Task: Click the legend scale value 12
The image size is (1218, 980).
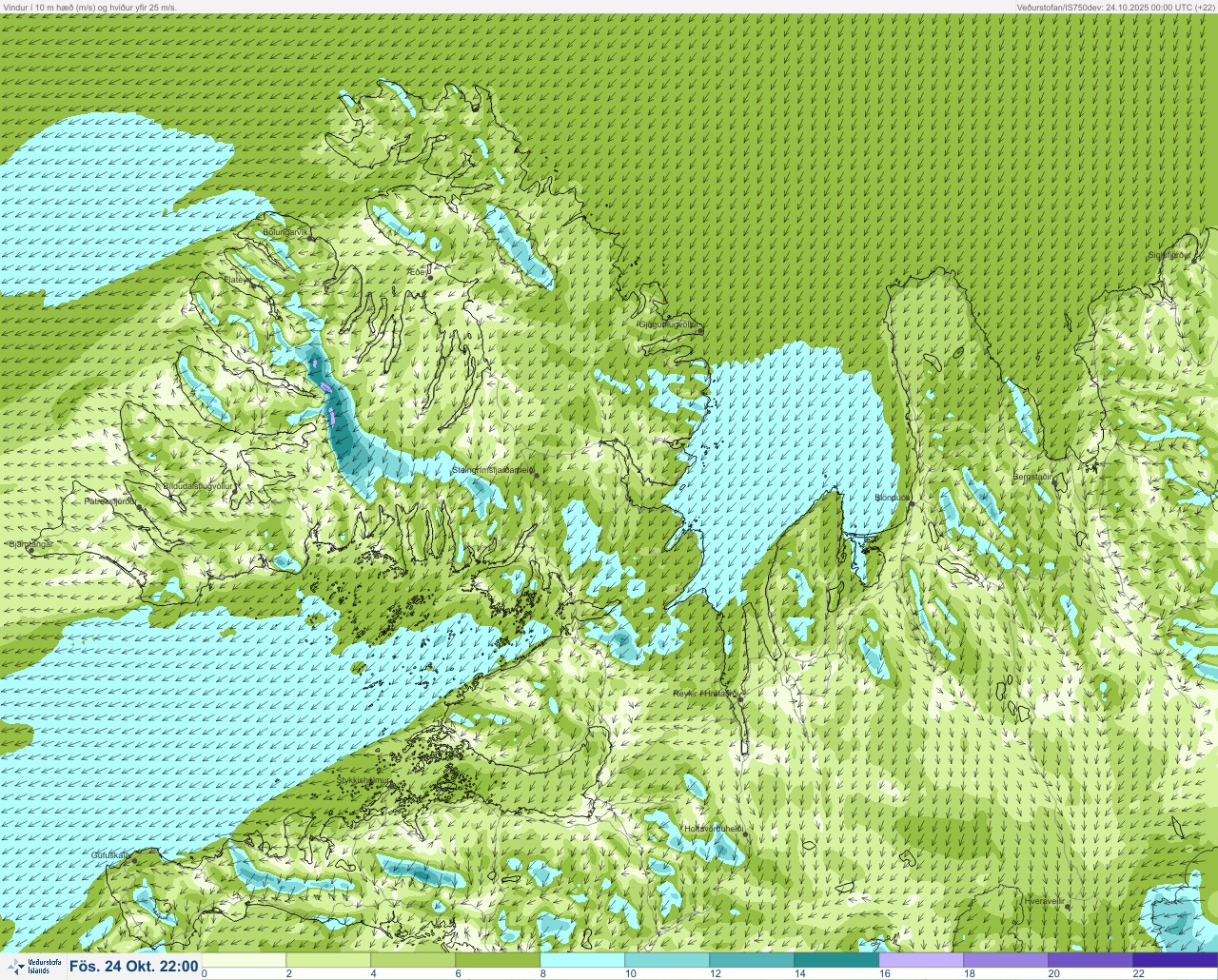Action: pos(715,973)
